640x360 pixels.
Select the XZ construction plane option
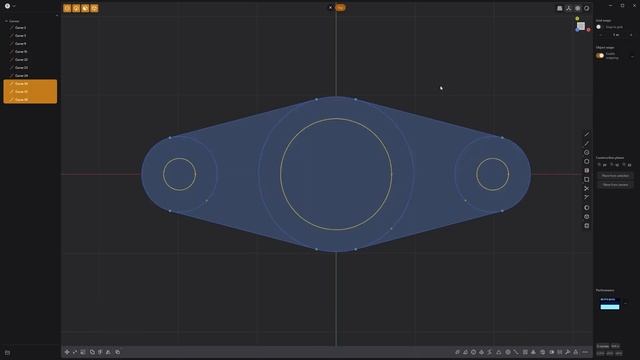click(615, 165)
